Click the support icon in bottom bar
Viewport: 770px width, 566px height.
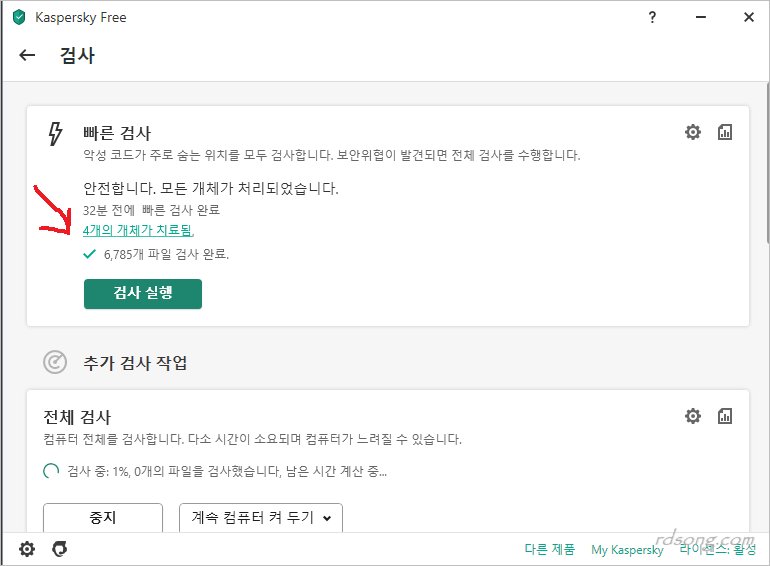(x=60, y=549)
